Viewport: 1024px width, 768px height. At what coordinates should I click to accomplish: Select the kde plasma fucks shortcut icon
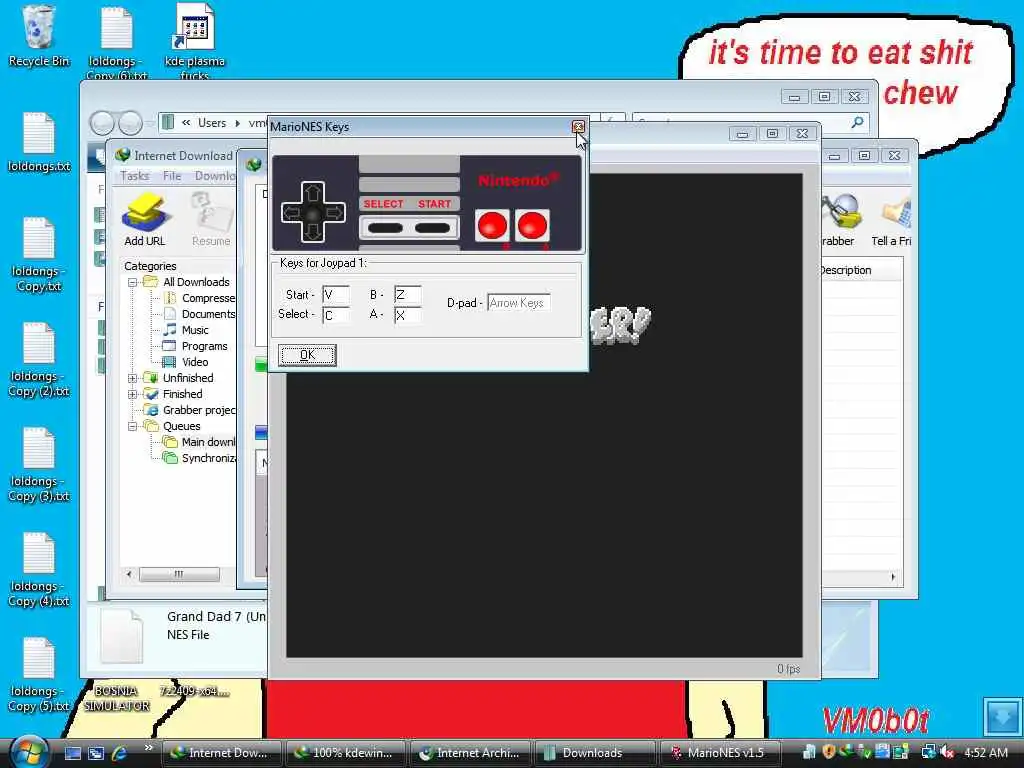coord(195,42)
